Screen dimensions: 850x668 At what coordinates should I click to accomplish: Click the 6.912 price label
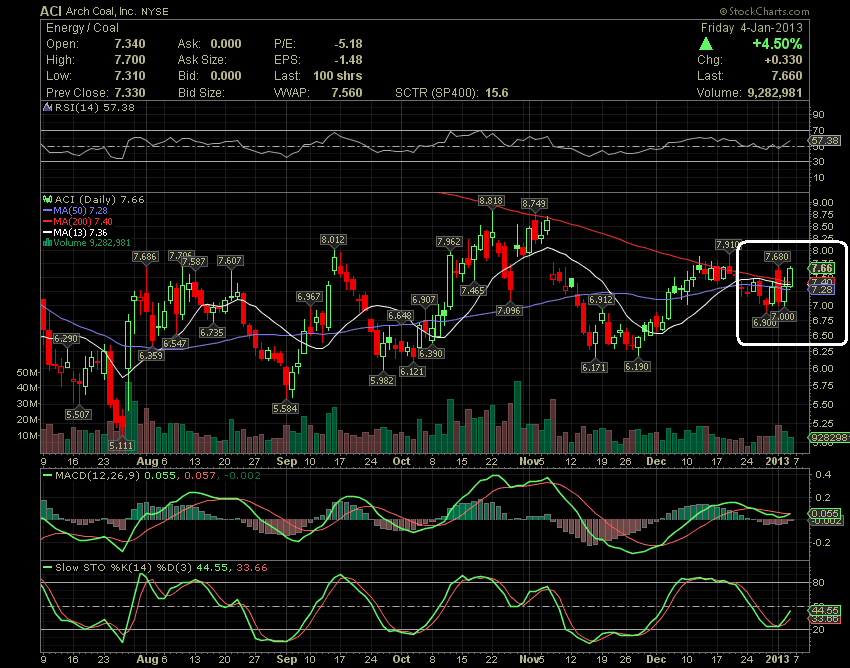pos(601,299)
